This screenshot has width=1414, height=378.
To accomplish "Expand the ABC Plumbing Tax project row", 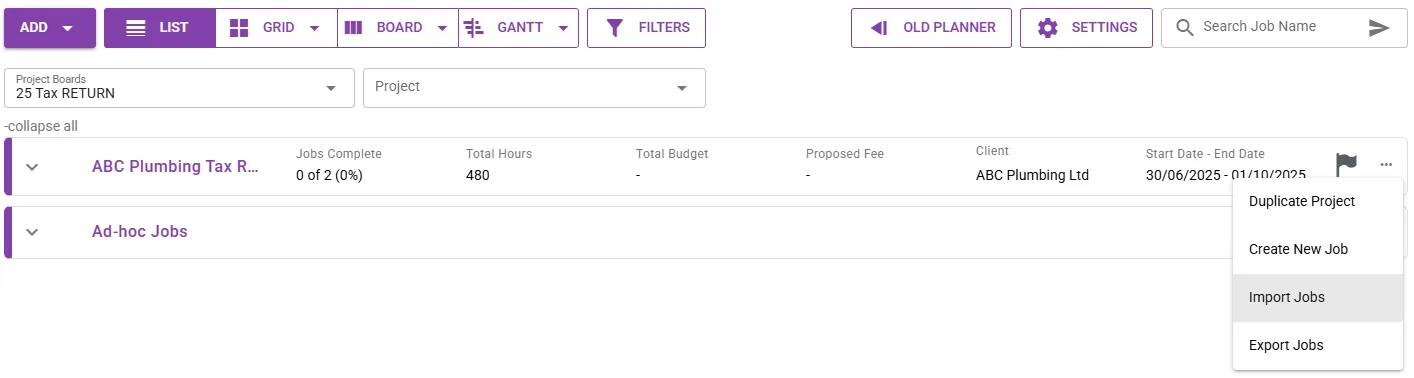I will coord(32,167).
